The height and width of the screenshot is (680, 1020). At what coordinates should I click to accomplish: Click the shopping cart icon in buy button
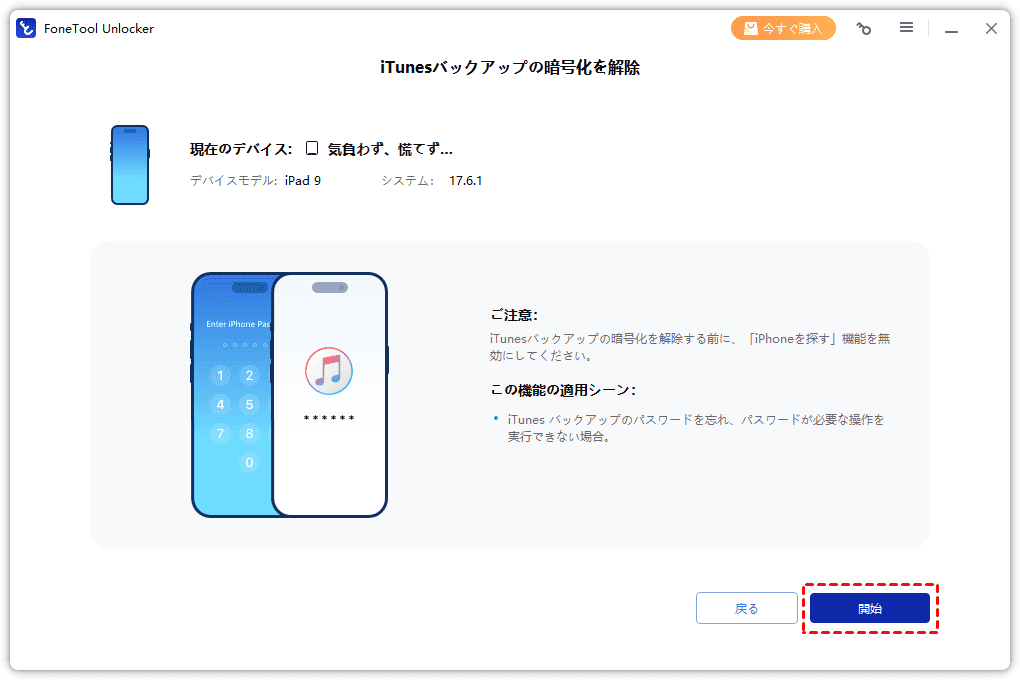point(751,28)
